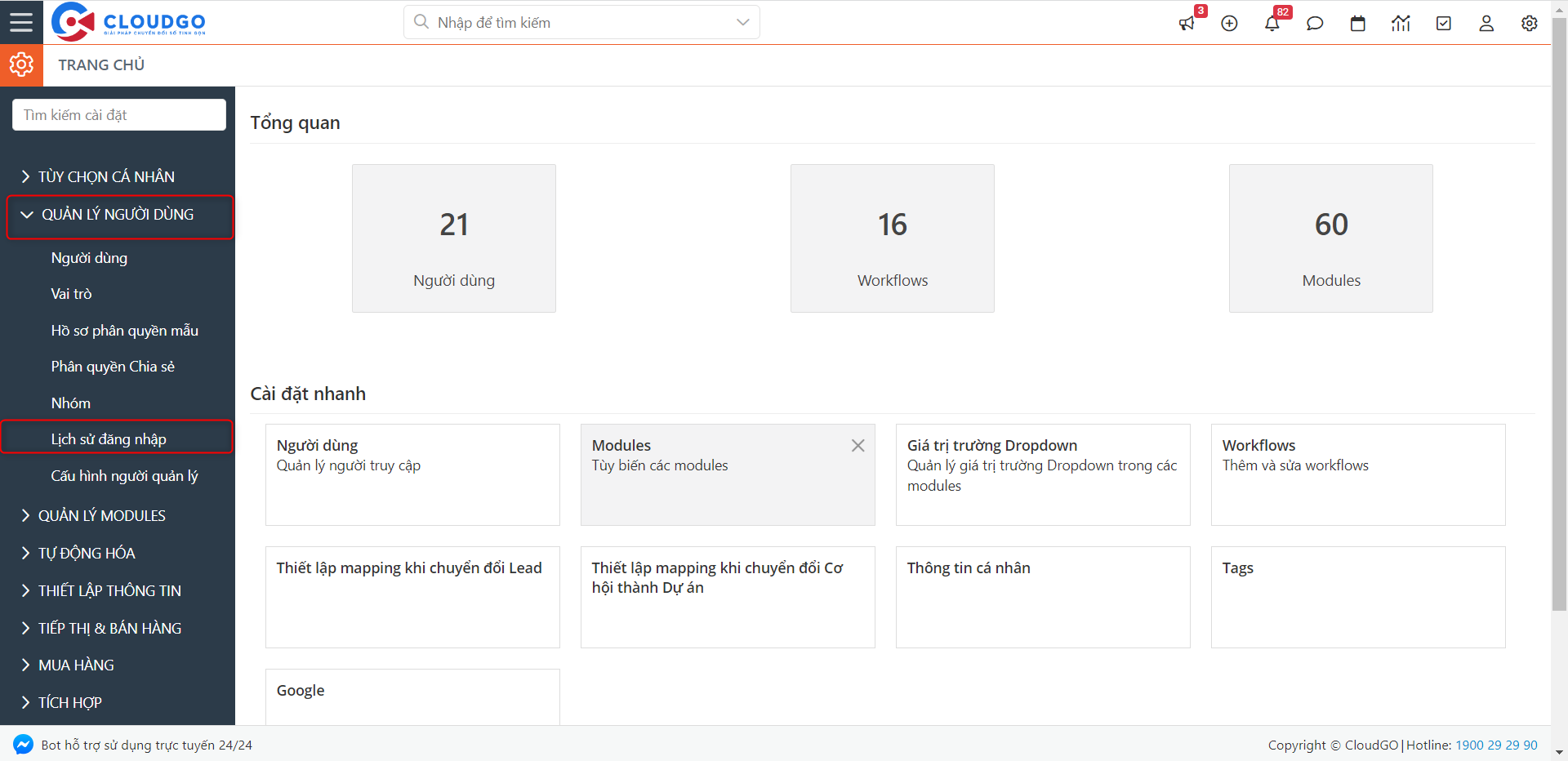This screenshot has height=761, width=1568.
Task: Open the Workflows quick settings card
Action: coord(1357,474)
